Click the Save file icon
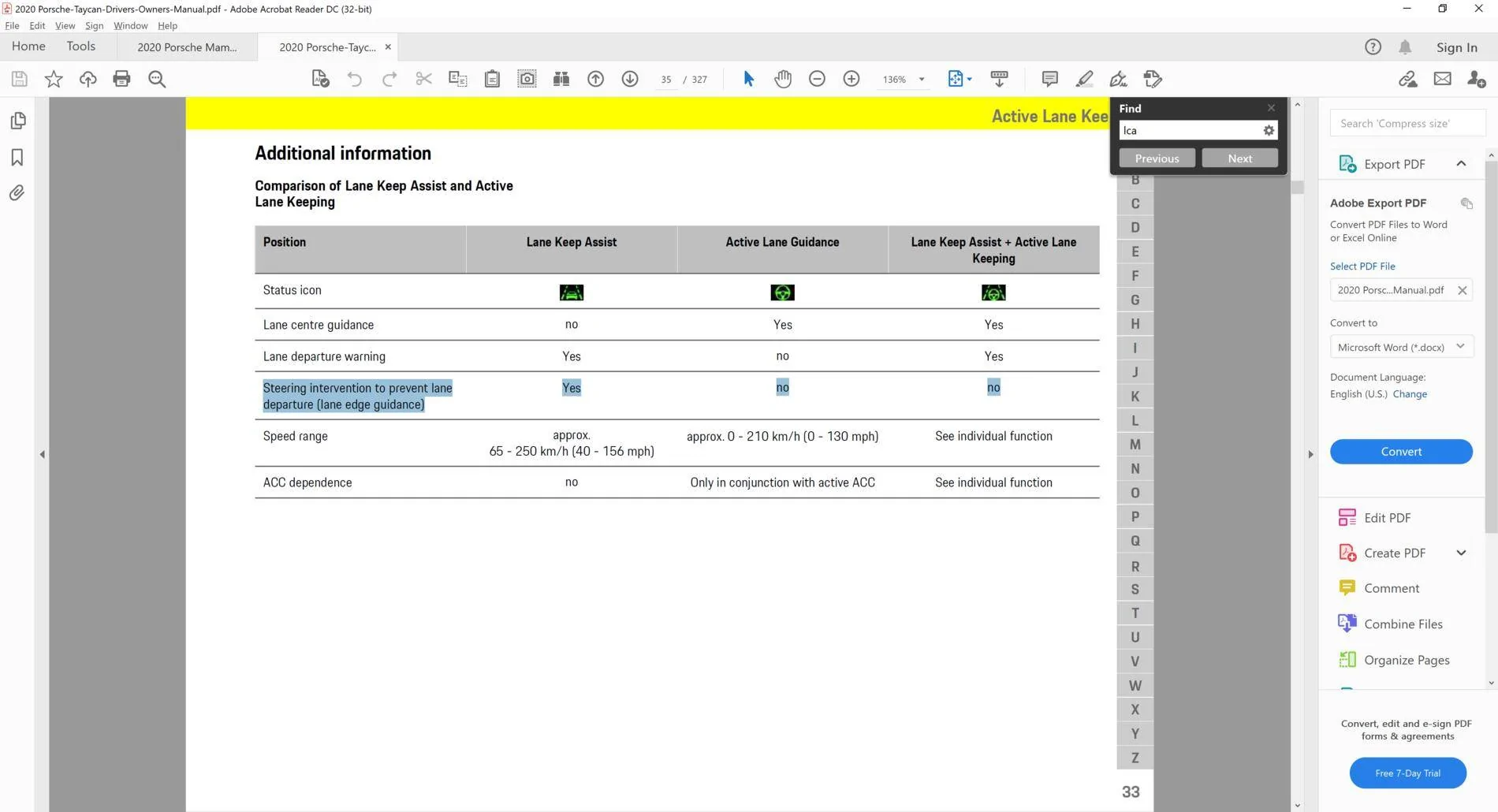1498x812 pixels. [20, 79]
